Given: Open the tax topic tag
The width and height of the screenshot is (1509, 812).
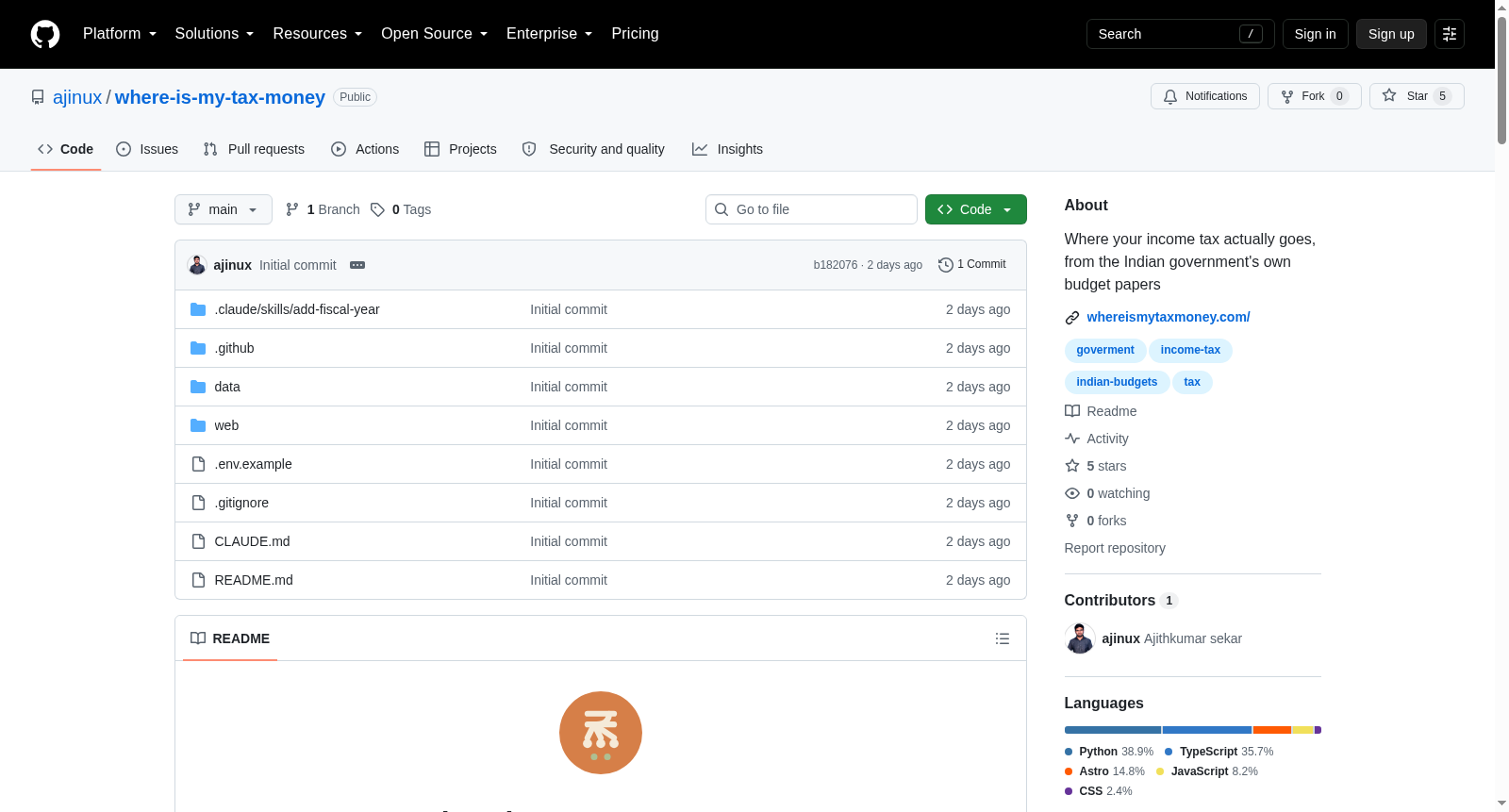Looking at the screenshot, I should click(x=1192, y=382).
